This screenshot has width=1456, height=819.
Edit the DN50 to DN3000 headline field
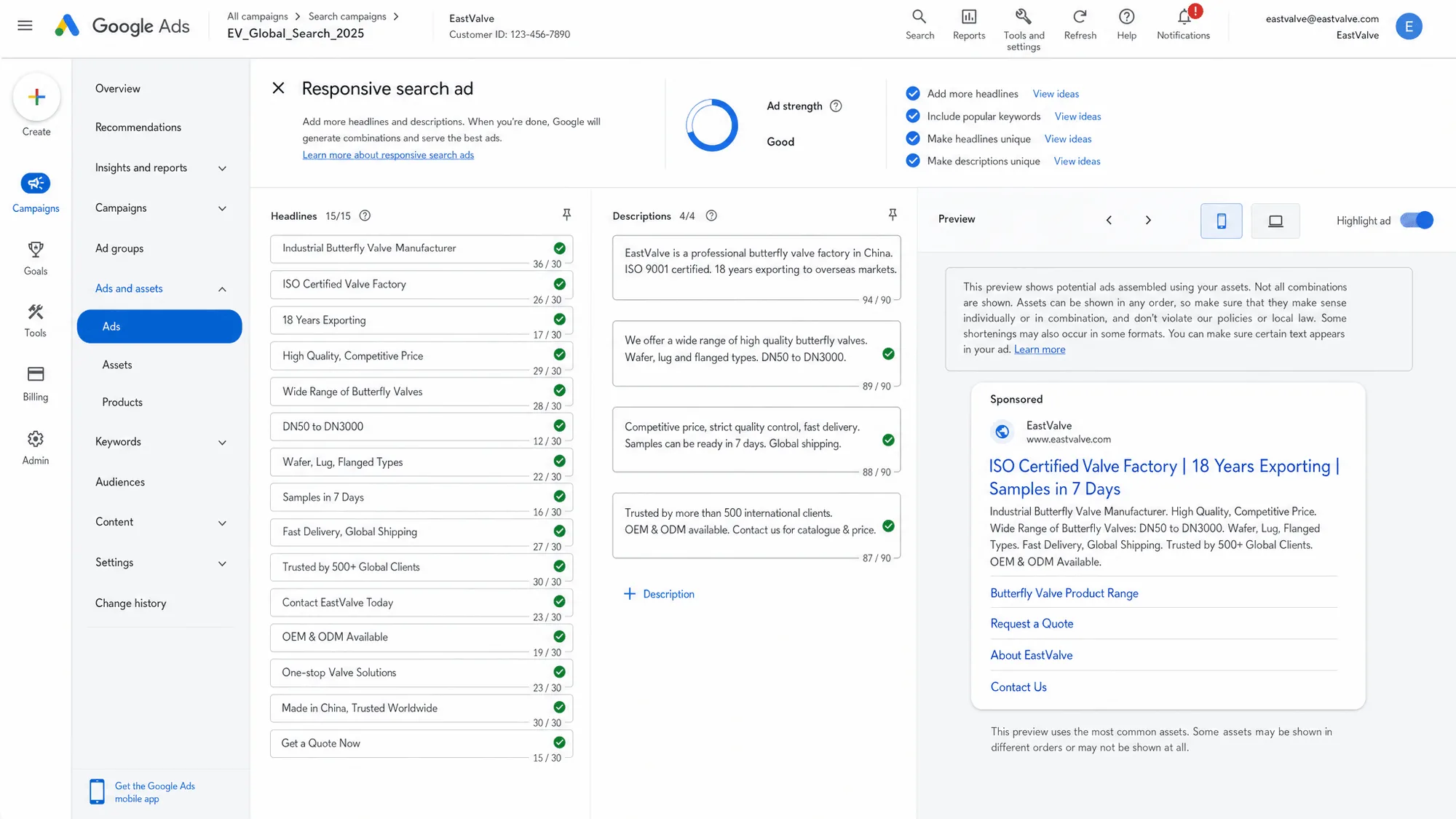[422, 427]
